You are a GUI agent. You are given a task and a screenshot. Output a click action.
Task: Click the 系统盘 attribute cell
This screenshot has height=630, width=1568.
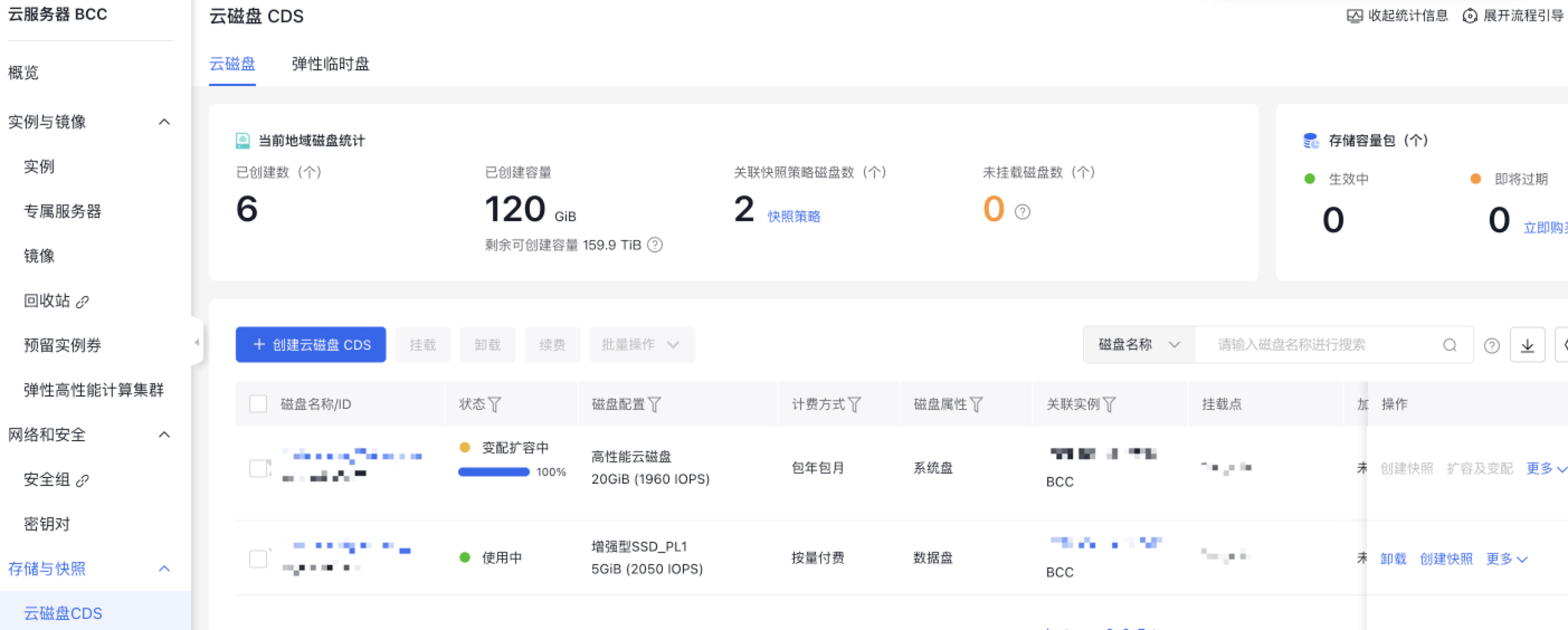tap(933, 467)
